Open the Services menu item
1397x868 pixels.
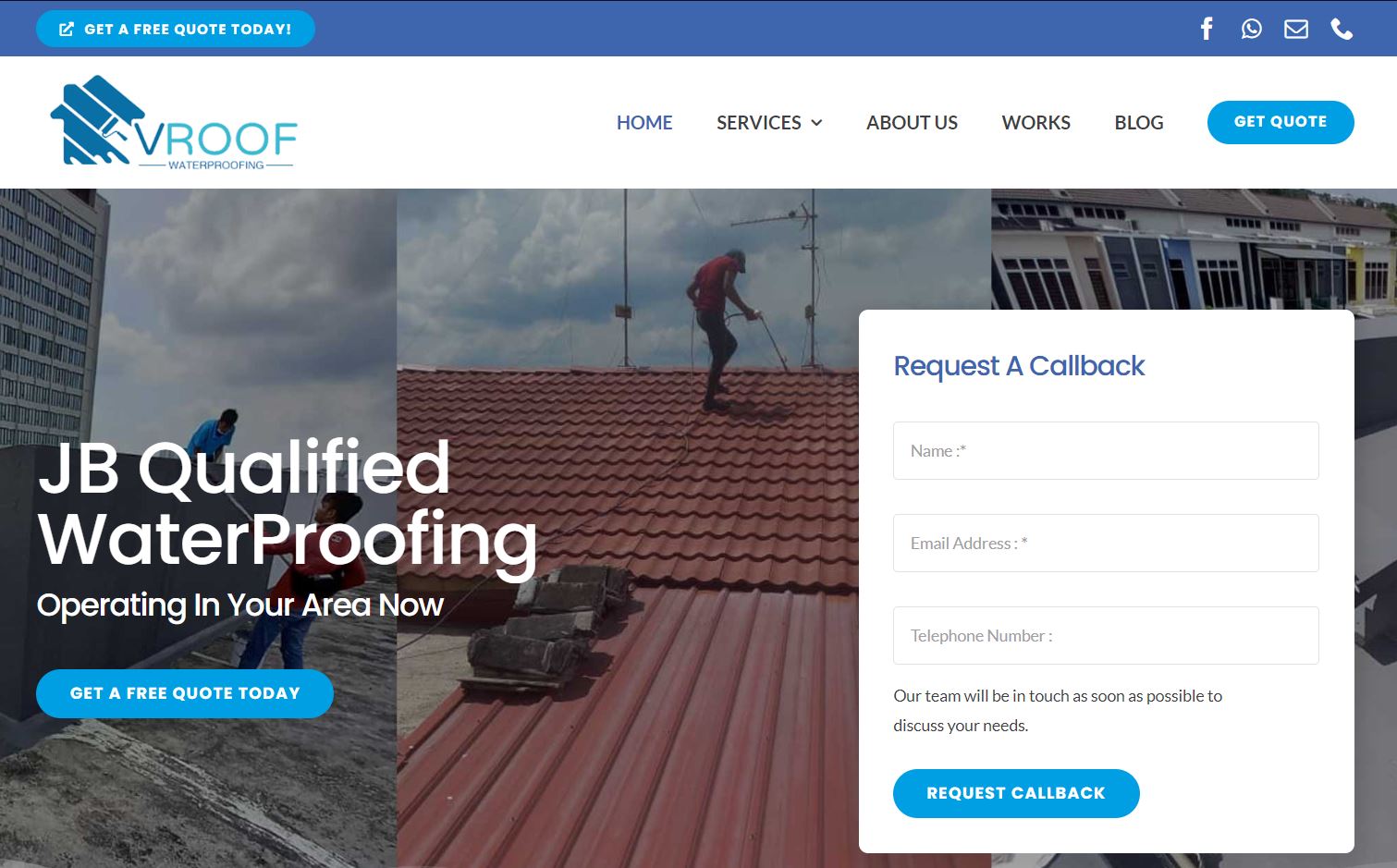pos(759,123)
